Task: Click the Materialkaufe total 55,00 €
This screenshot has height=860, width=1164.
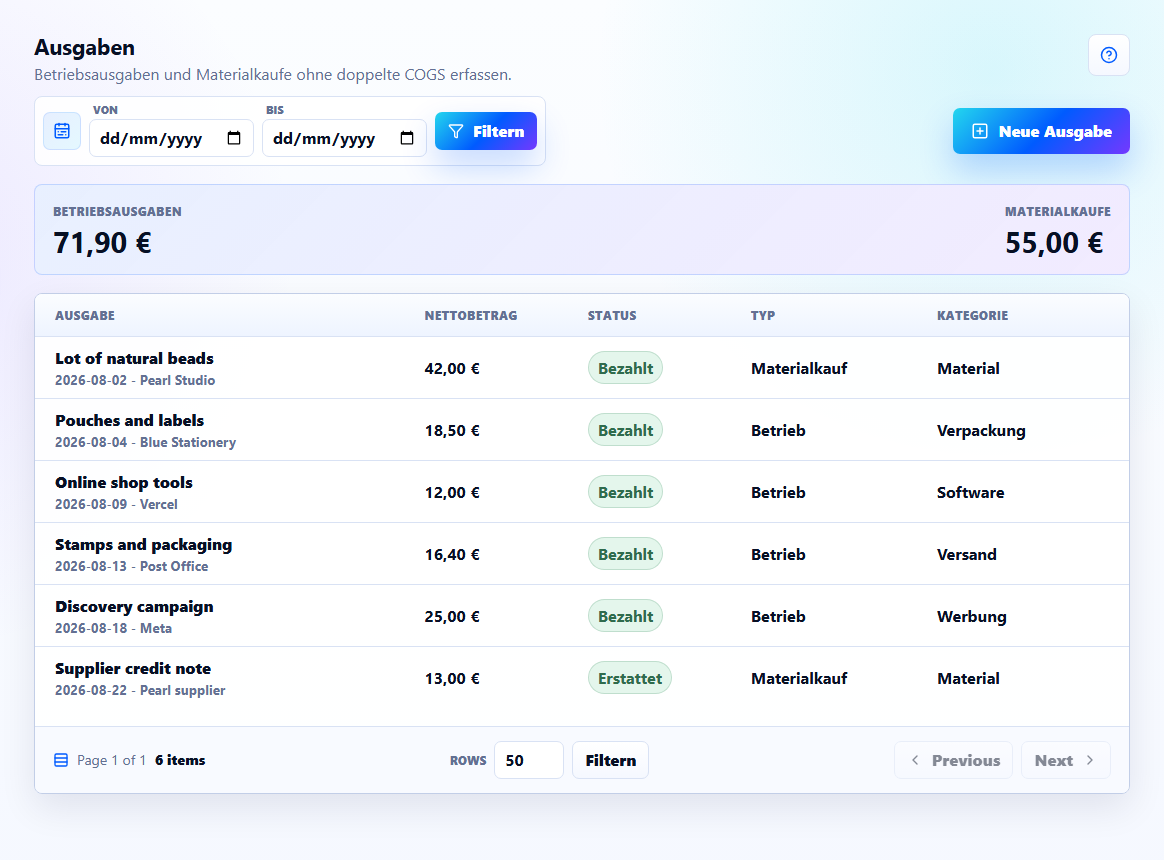Action: 1054,243
